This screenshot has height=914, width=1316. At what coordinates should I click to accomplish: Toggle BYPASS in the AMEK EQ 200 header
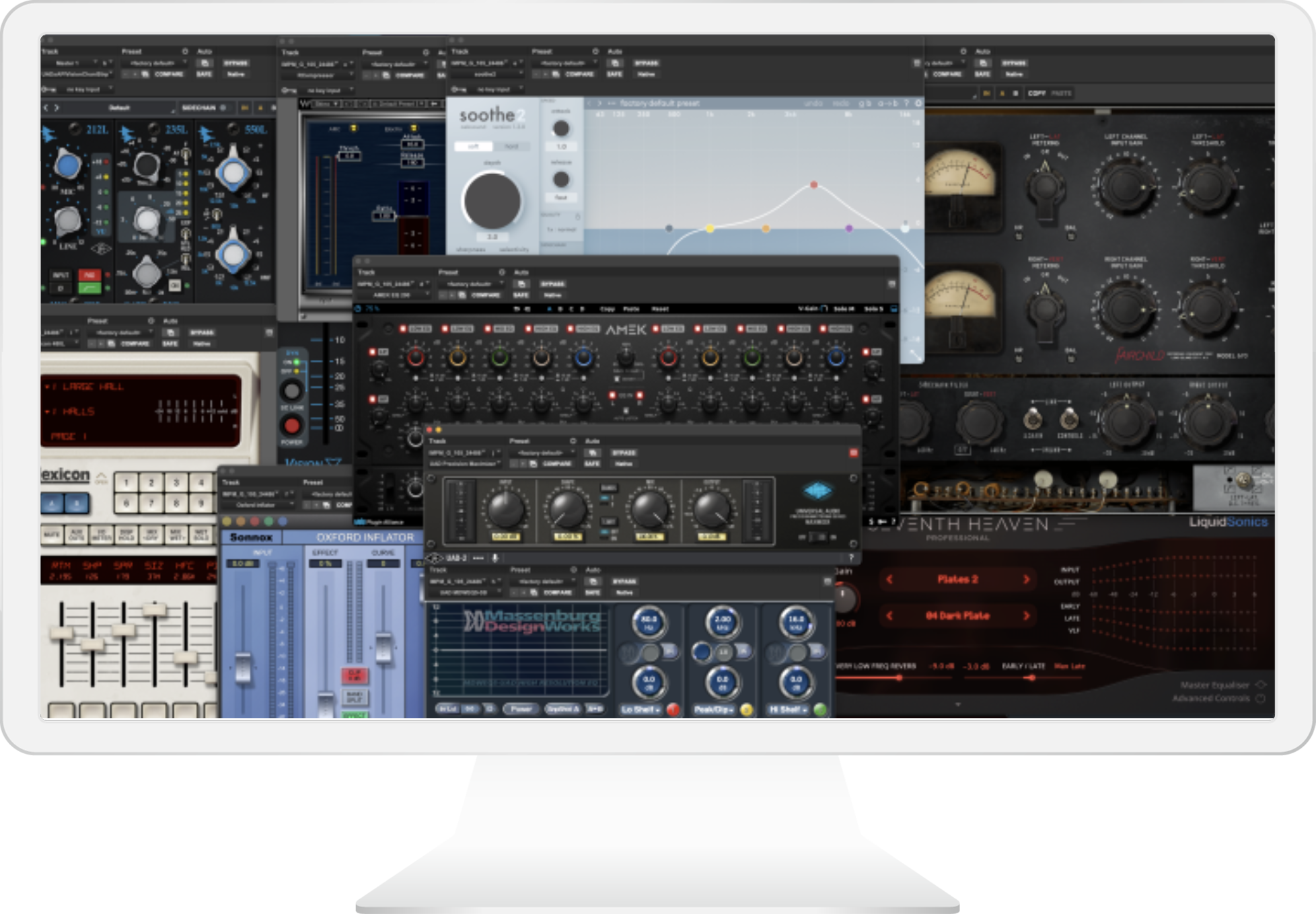point(552,284)
